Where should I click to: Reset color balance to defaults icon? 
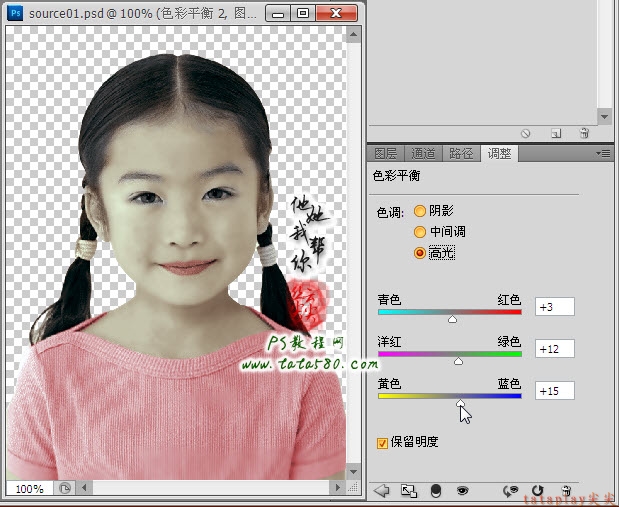537,491
